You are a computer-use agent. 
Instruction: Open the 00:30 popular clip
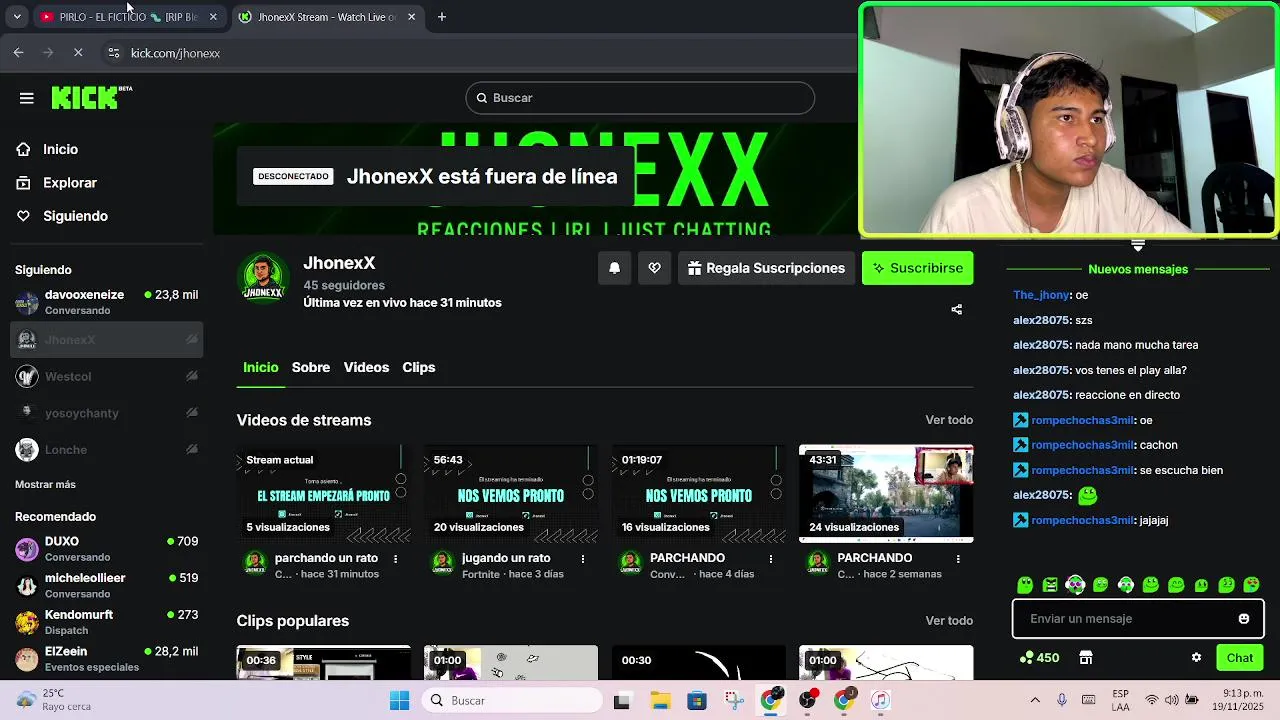[698, 663]
